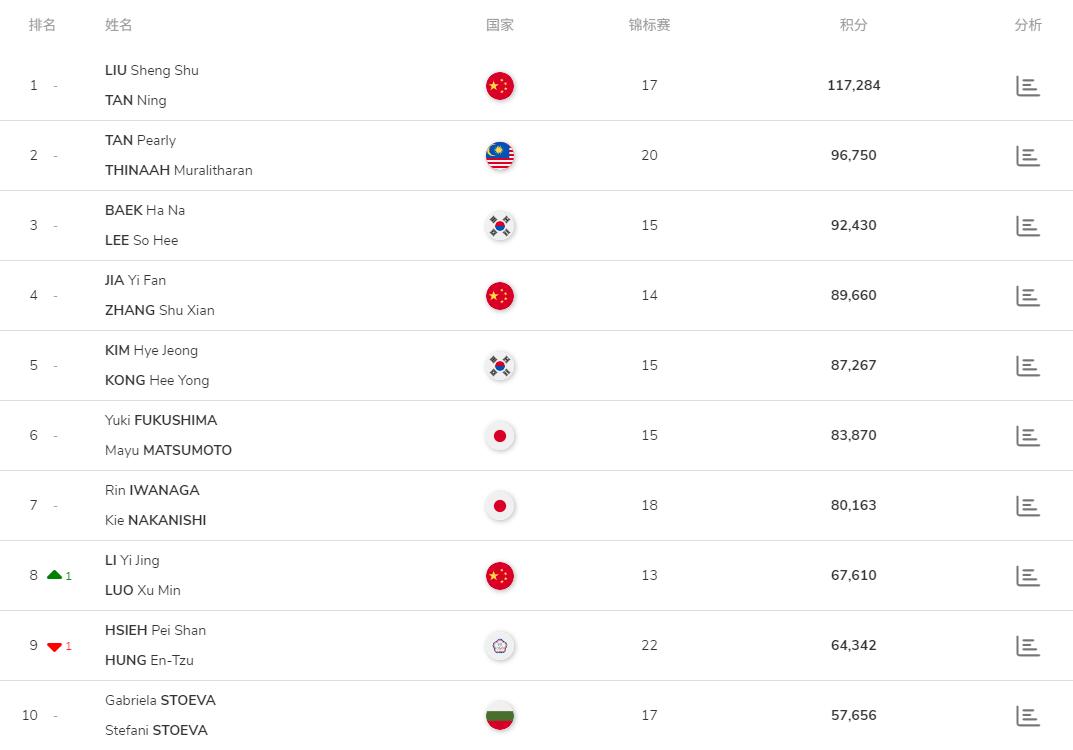Click the Malaysia flag icon
Viewport: 1073px width, 750px height.
click(x=499, y=156)
